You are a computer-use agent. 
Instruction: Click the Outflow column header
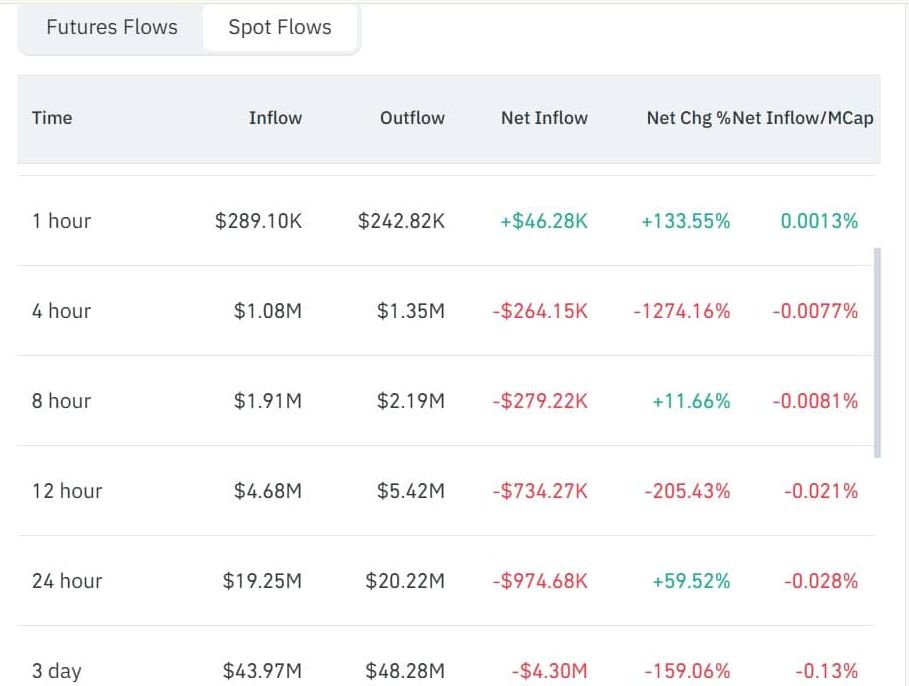[412, 118]
